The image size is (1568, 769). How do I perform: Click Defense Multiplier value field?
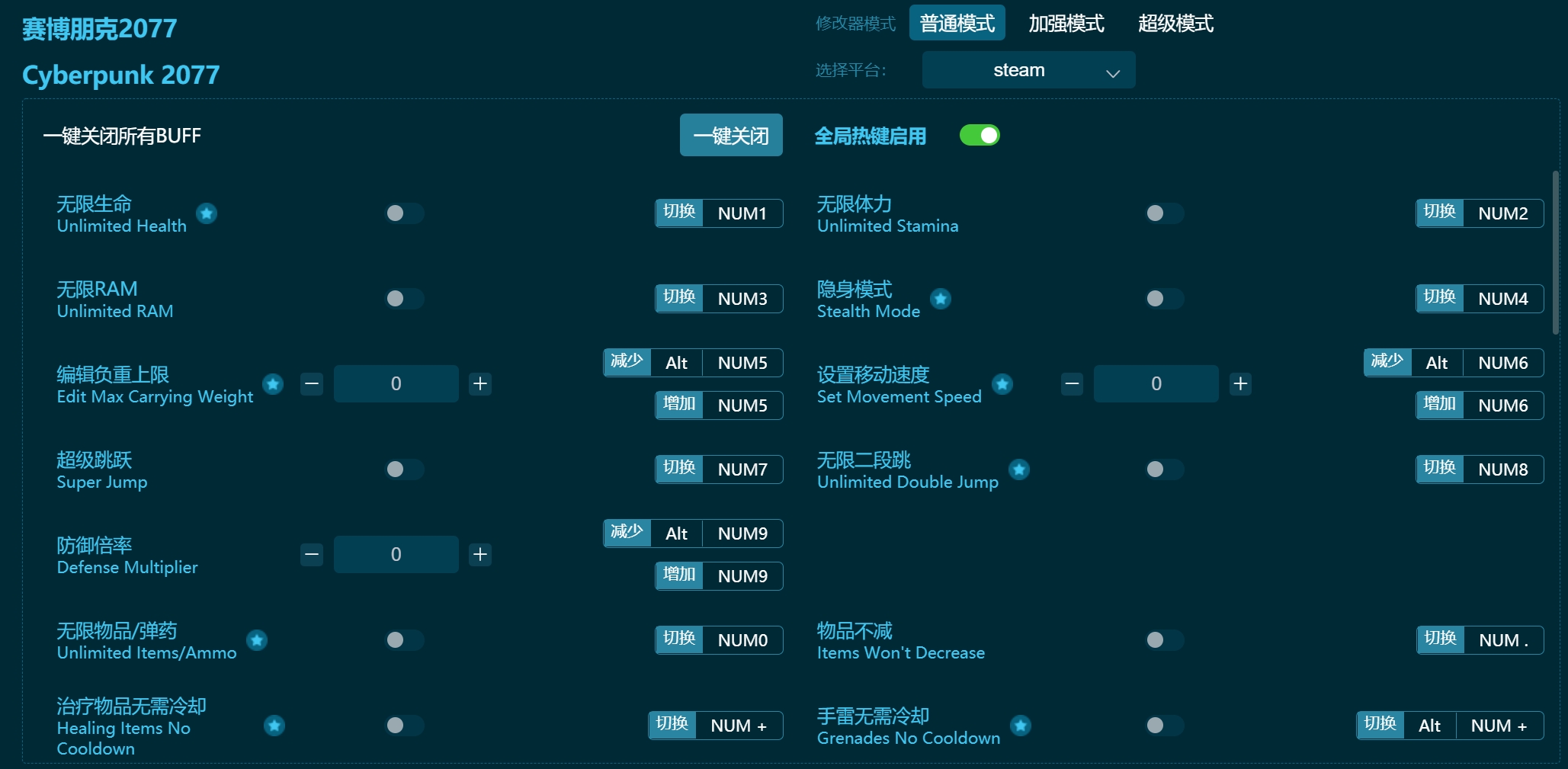point(396,554)
